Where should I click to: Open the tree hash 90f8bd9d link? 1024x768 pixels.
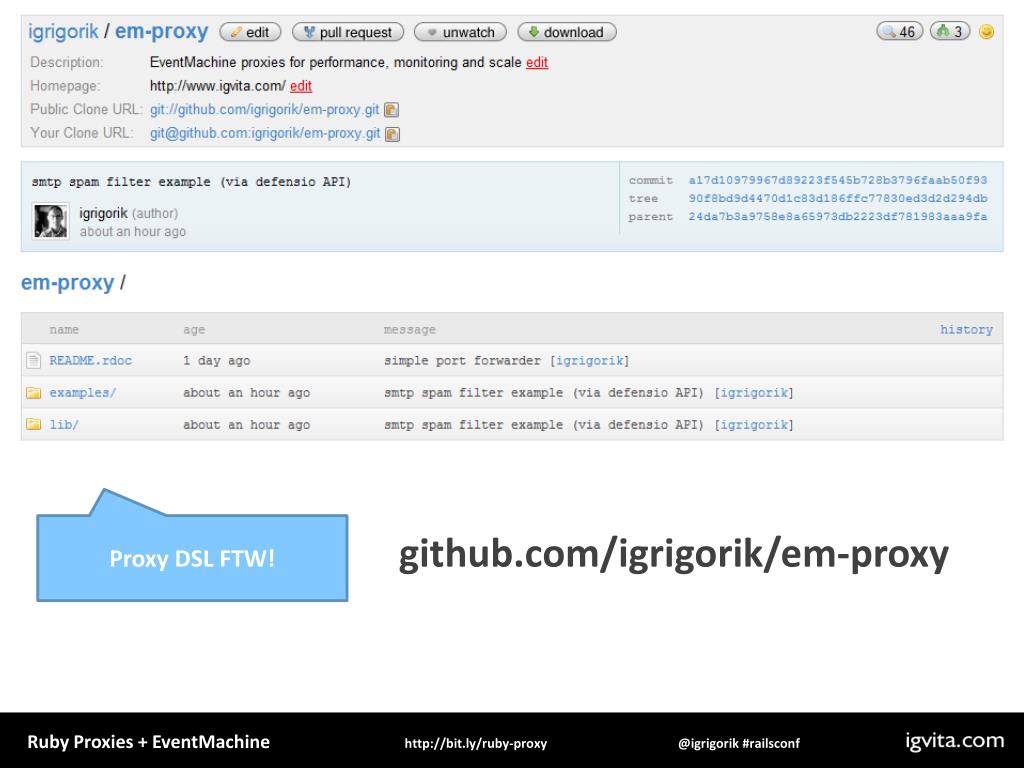tap(838, 198)
